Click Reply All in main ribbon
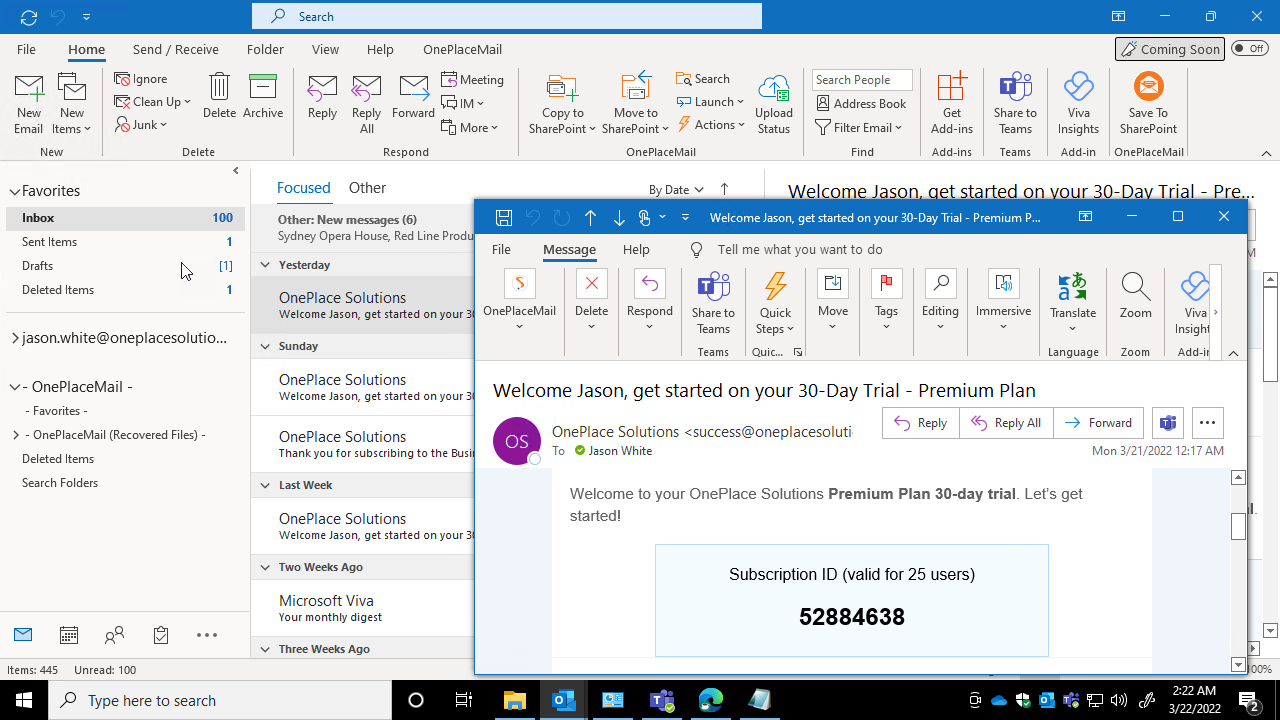The width and height of the screenshot is (1280, 720). click(x=367, y=104)
